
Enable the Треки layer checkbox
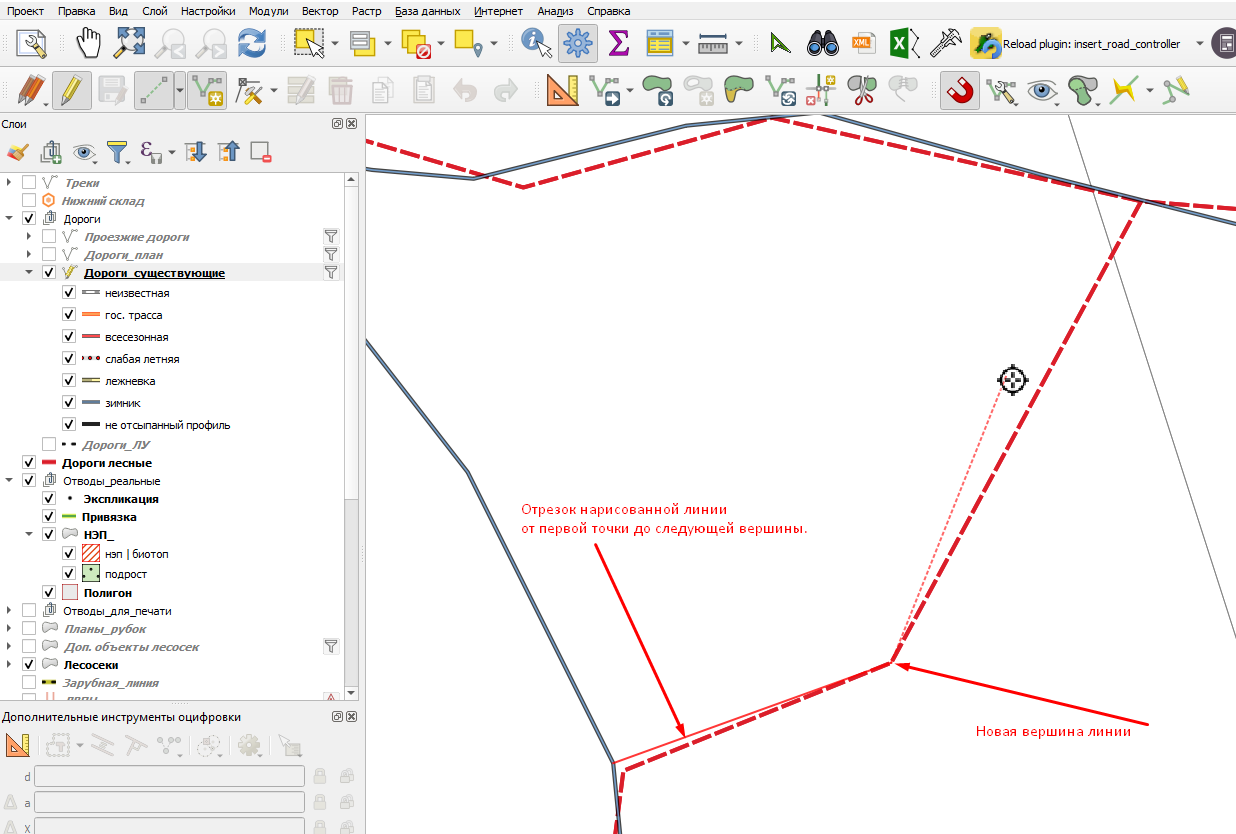coord(29,183)
